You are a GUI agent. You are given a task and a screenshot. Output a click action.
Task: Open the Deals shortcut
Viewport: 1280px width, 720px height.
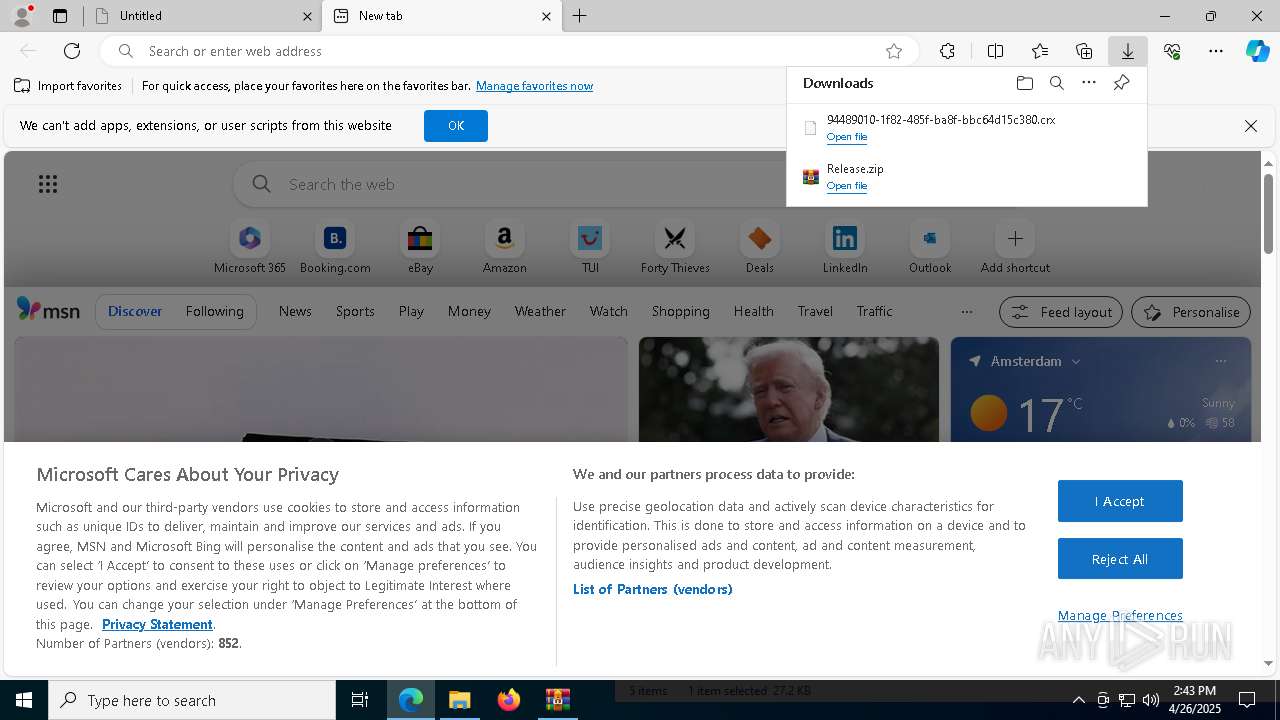[760, 248]
